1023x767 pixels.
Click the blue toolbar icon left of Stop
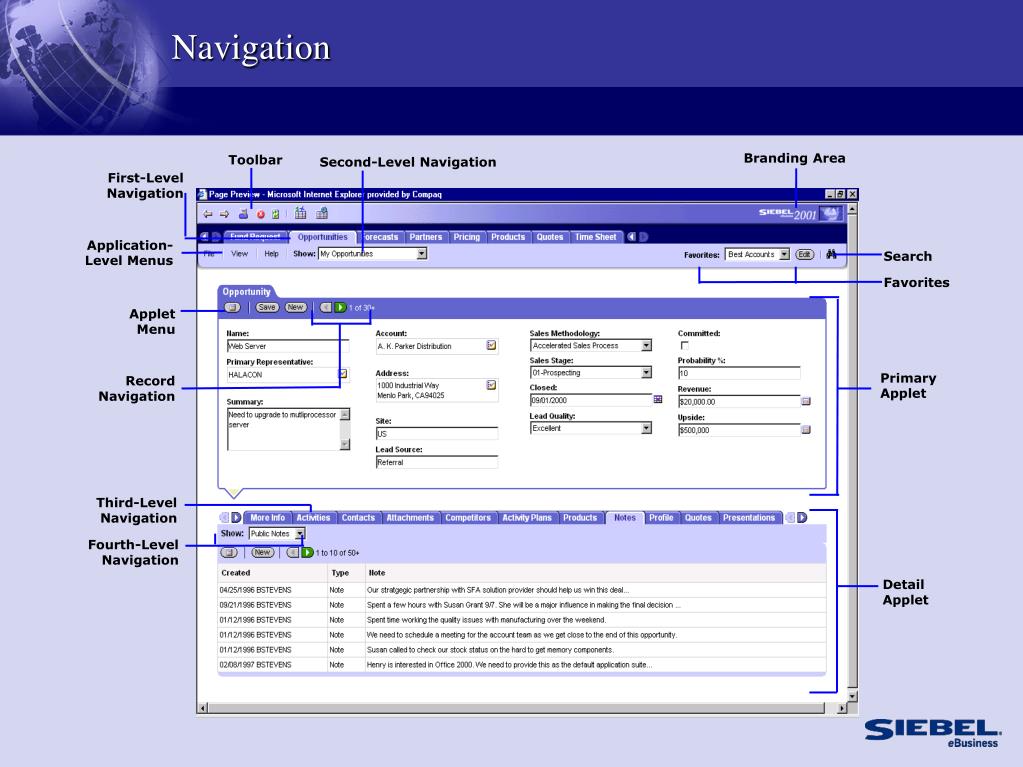243,214
